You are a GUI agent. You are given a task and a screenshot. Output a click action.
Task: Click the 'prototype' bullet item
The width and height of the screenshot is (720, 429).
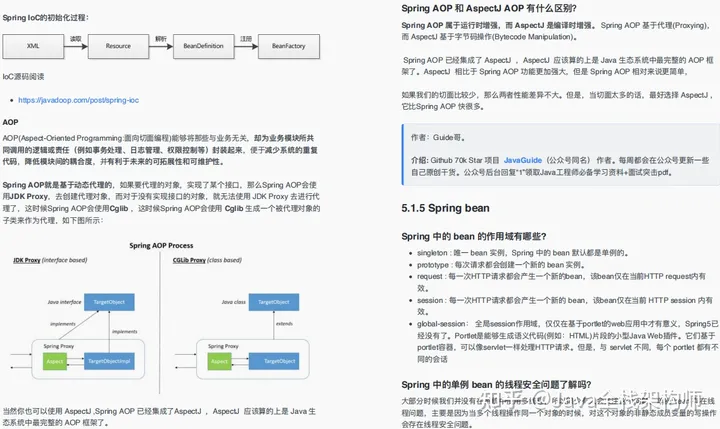(501, 265)
